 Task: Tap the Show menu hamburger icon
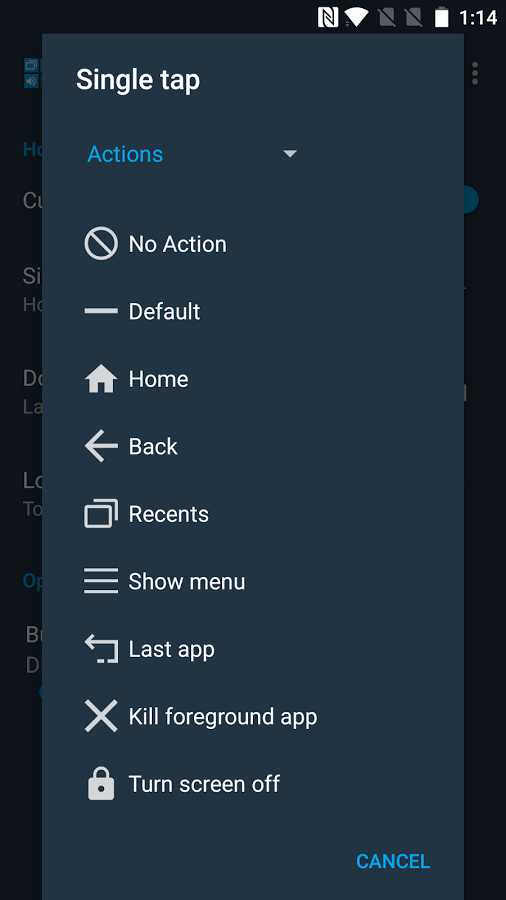(101, 581)
